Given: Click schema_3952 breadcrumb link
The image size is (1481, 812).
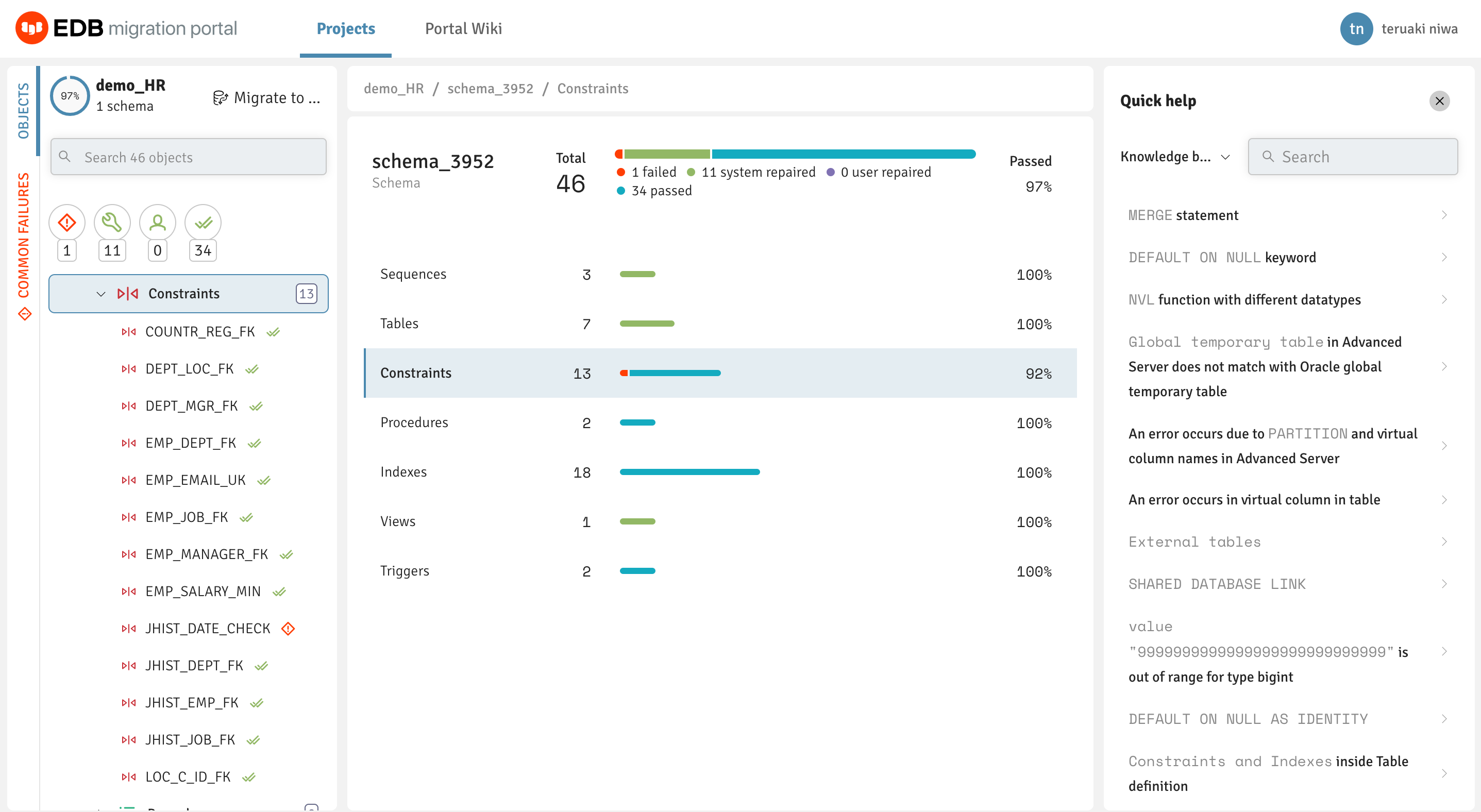Looking at the screenshot, I should 490,89.
